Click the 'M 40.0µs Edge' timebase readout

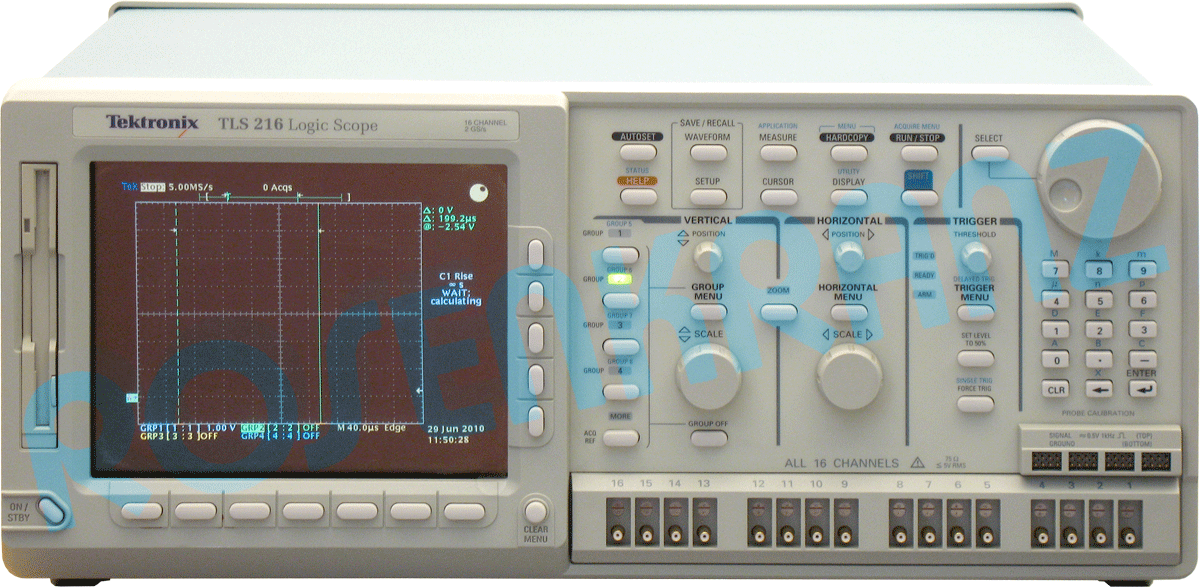click(371, 427)
